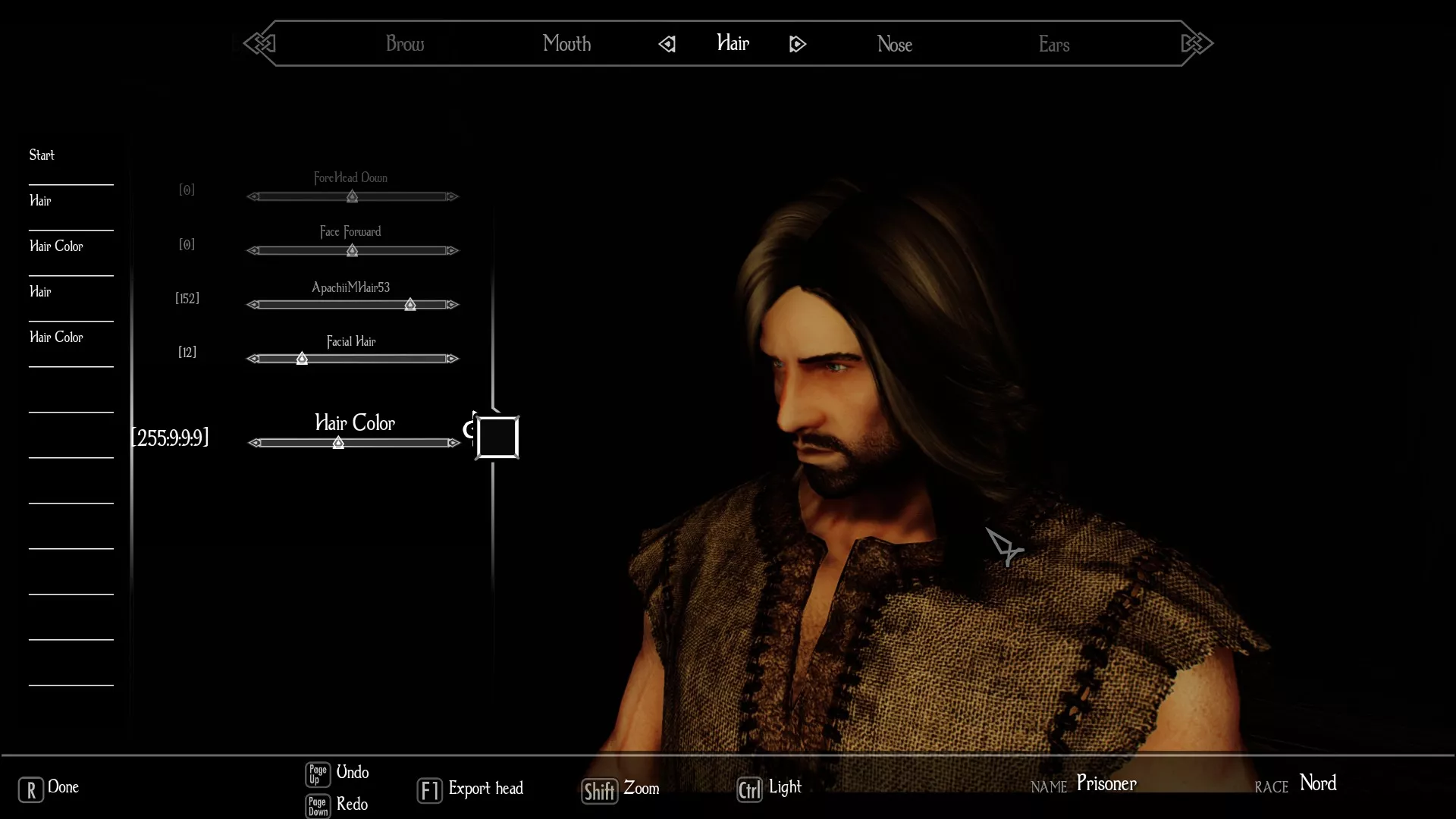Select the Hair category tab
The height and width of the screenshot is (819, 1456).
click(733, 43)
